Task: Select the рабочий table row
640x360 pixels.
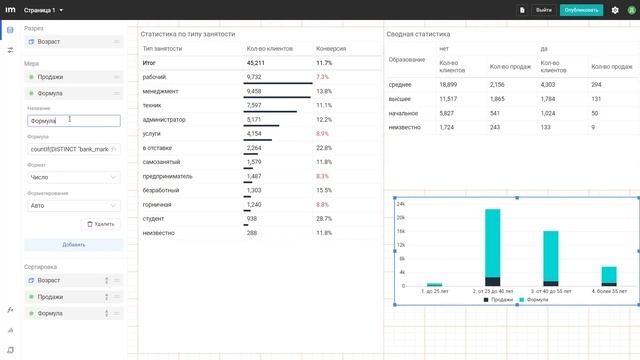Action: click(260, 77)
